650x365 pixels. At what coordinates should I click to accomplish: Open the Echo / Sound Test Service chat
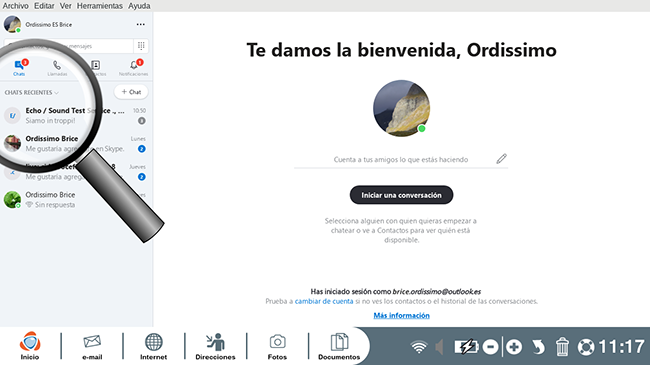76,115
